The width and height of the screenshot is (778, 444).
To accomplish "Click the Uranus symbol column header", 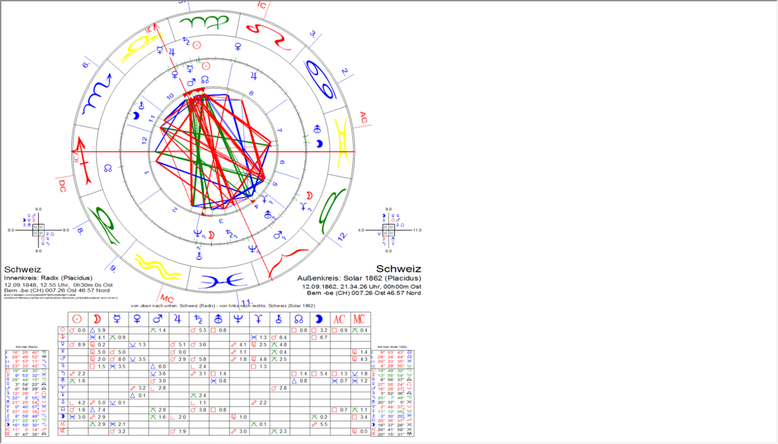I will coord(218,319).
